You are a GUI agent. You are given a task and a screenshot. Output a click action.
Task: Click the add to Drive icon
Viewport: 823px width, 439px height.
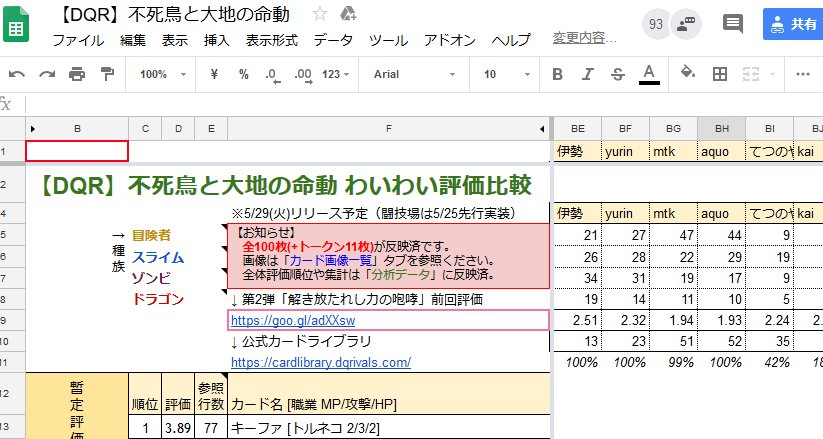pos(348,14)
